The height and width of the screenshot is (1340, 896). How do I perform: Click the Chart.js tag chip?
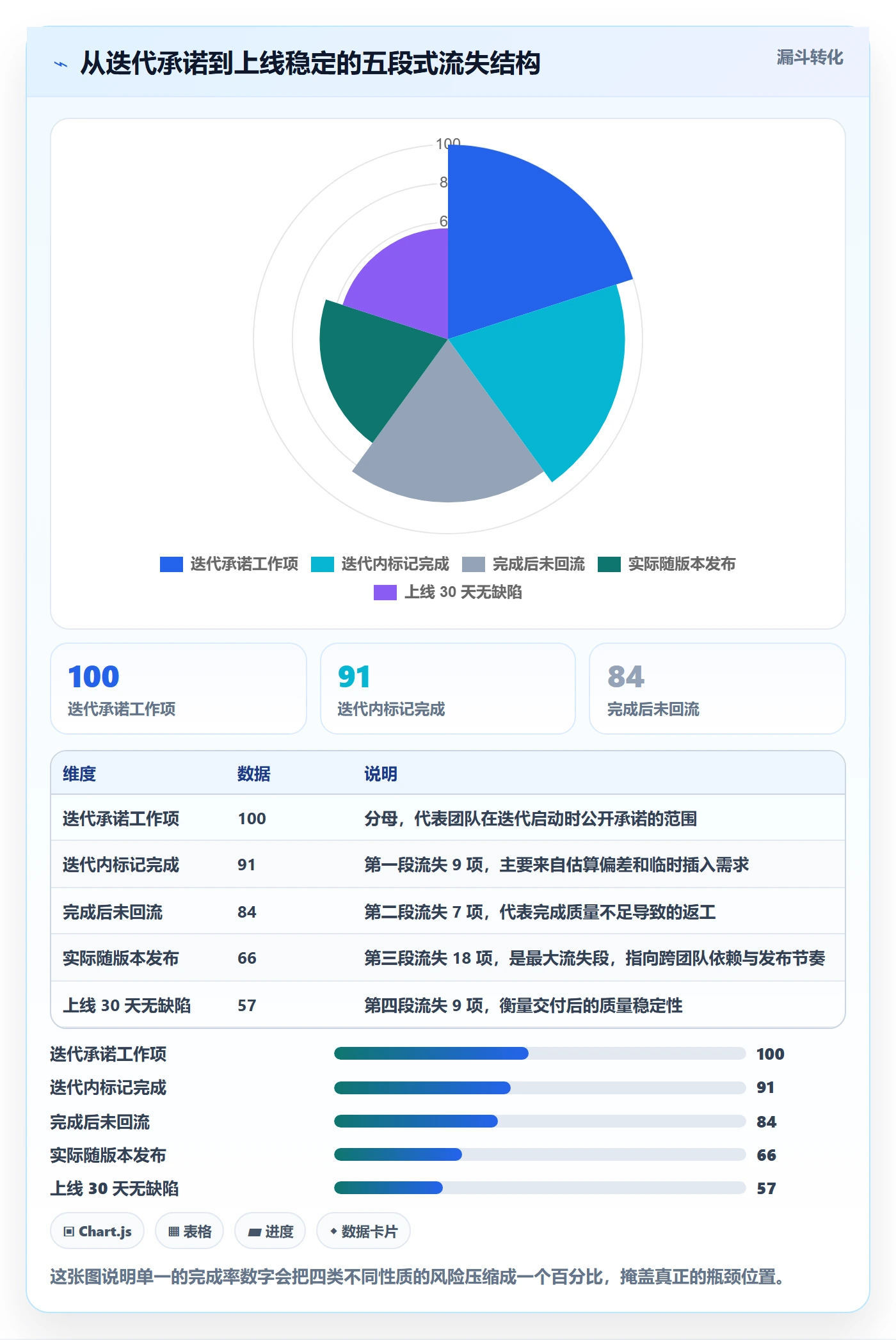(97, 1231)
